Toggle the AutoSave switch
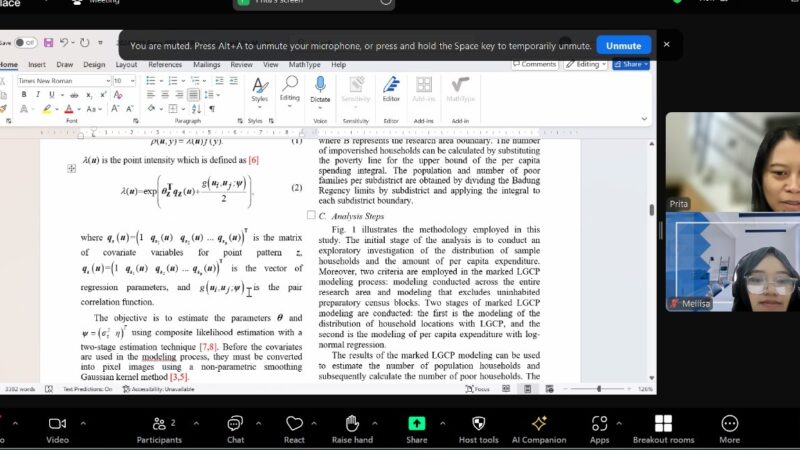The height and width of the screenshot is (450, 800). click(x=26, y=43)
